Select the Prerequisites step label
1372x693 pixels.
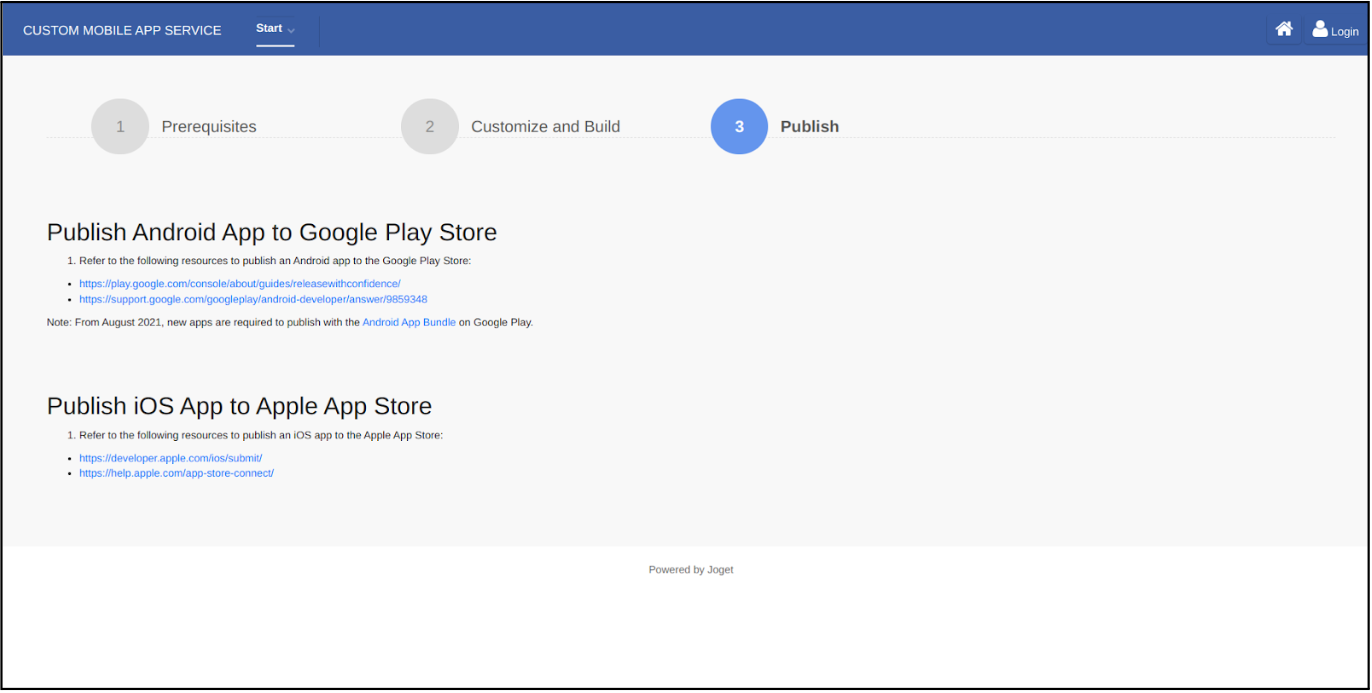point(209,127)
